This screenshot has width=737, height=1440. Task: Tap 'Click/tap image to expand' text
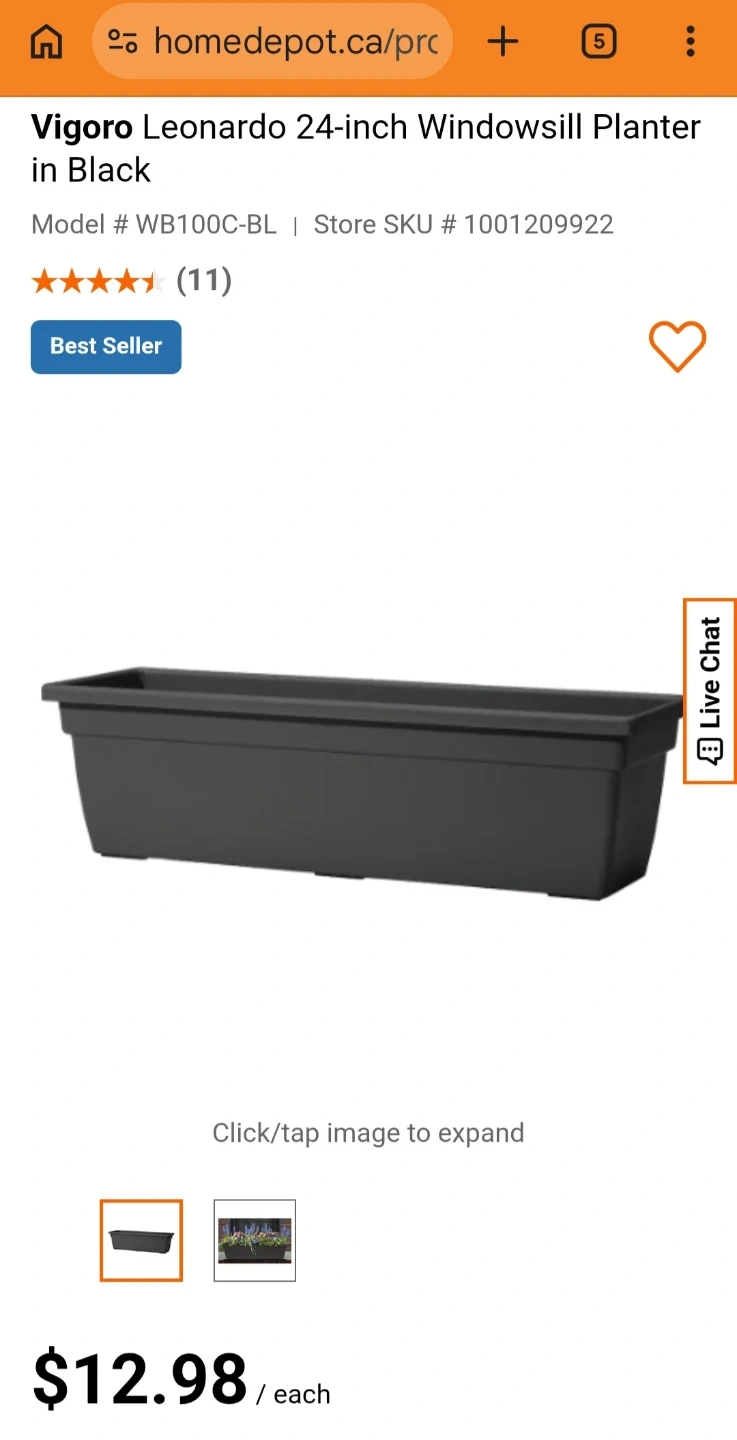368,1133
